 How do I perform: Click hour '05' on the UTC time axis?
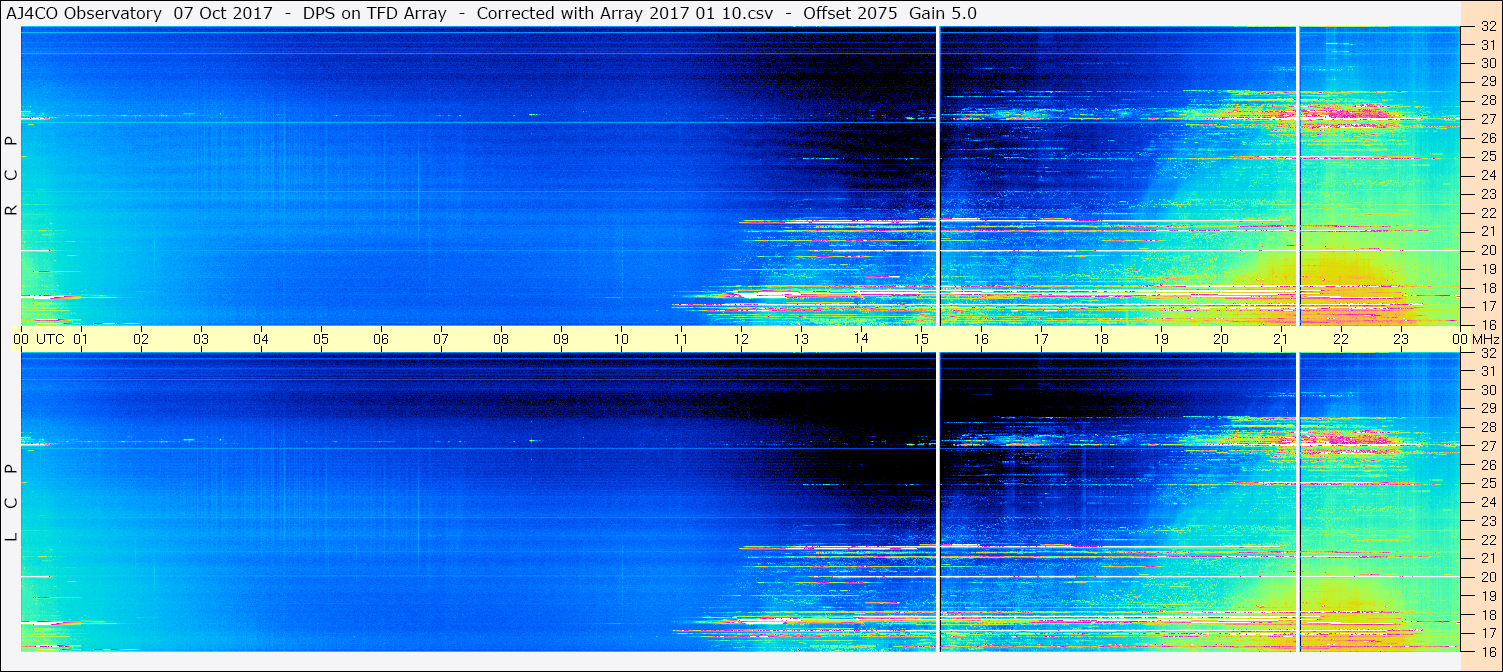321,339
